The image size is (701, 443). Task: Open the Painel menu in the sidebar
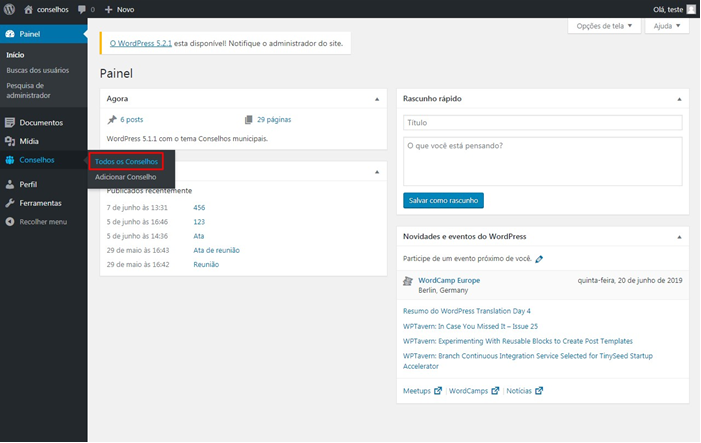point(43,34)
